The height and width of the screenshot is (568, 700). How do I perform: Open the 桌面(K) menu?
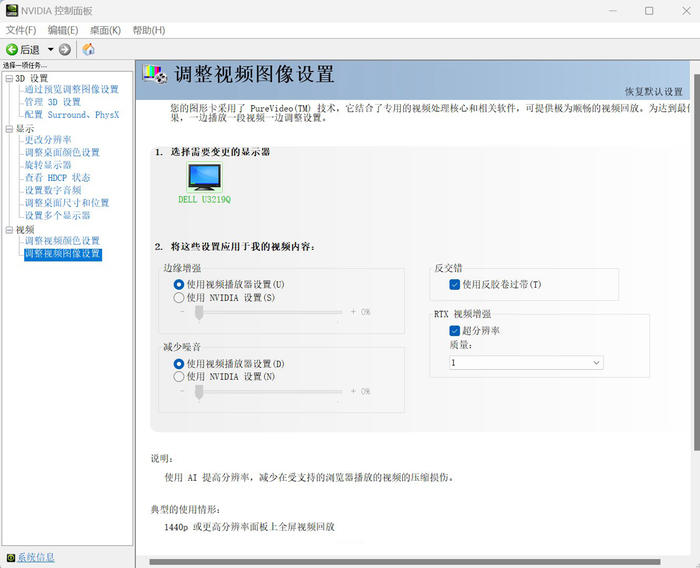105,30
